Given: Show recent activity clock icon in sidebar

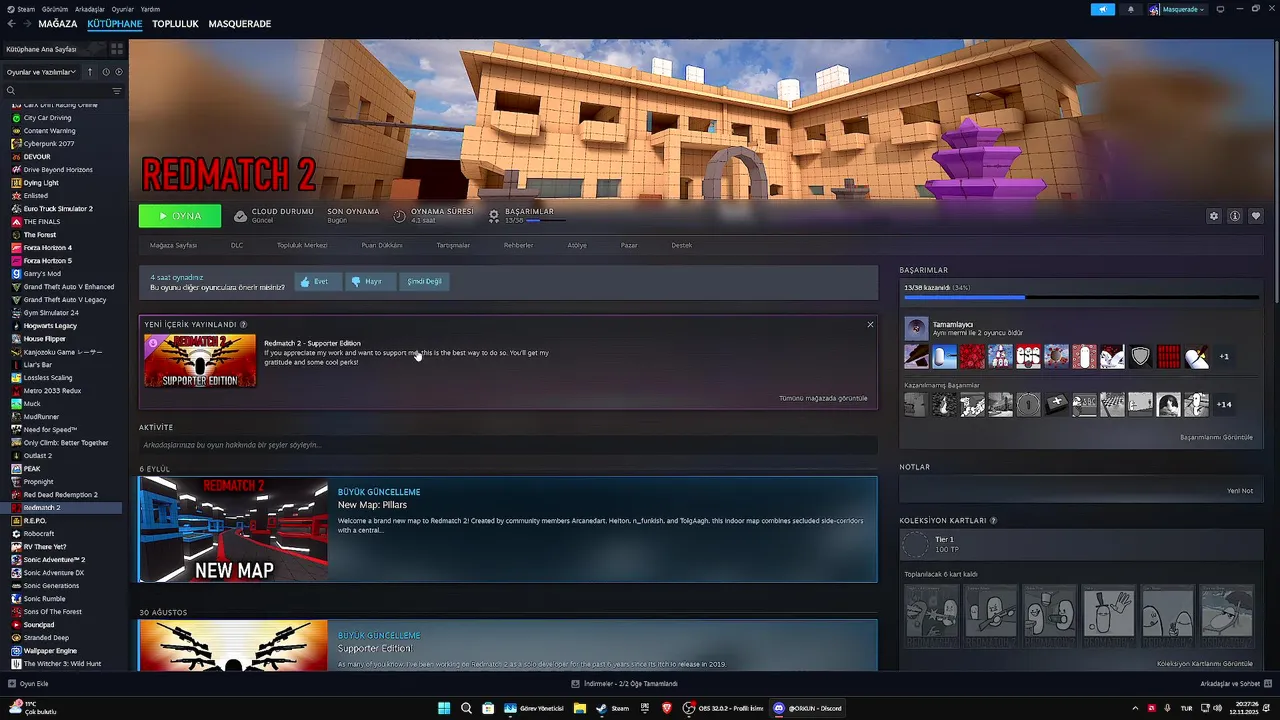Looking at the screenshot, I should pyautogui.click(x=105, y=72).
